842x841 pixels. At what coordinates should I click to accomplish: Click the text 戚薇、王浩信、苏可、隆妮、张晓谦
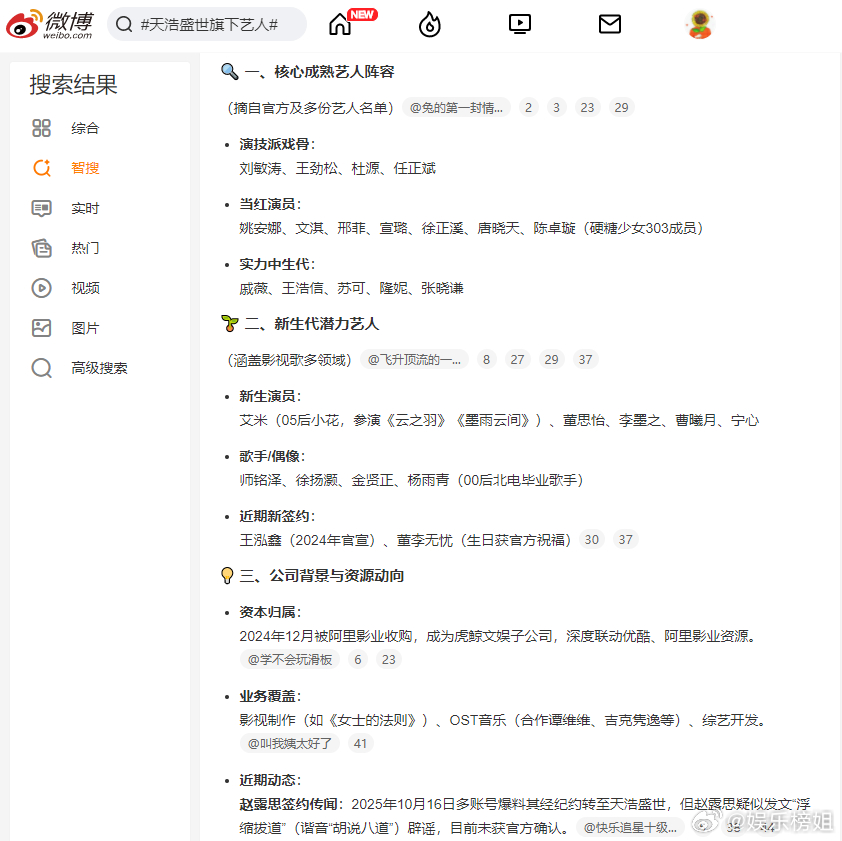tap(351, 288)
